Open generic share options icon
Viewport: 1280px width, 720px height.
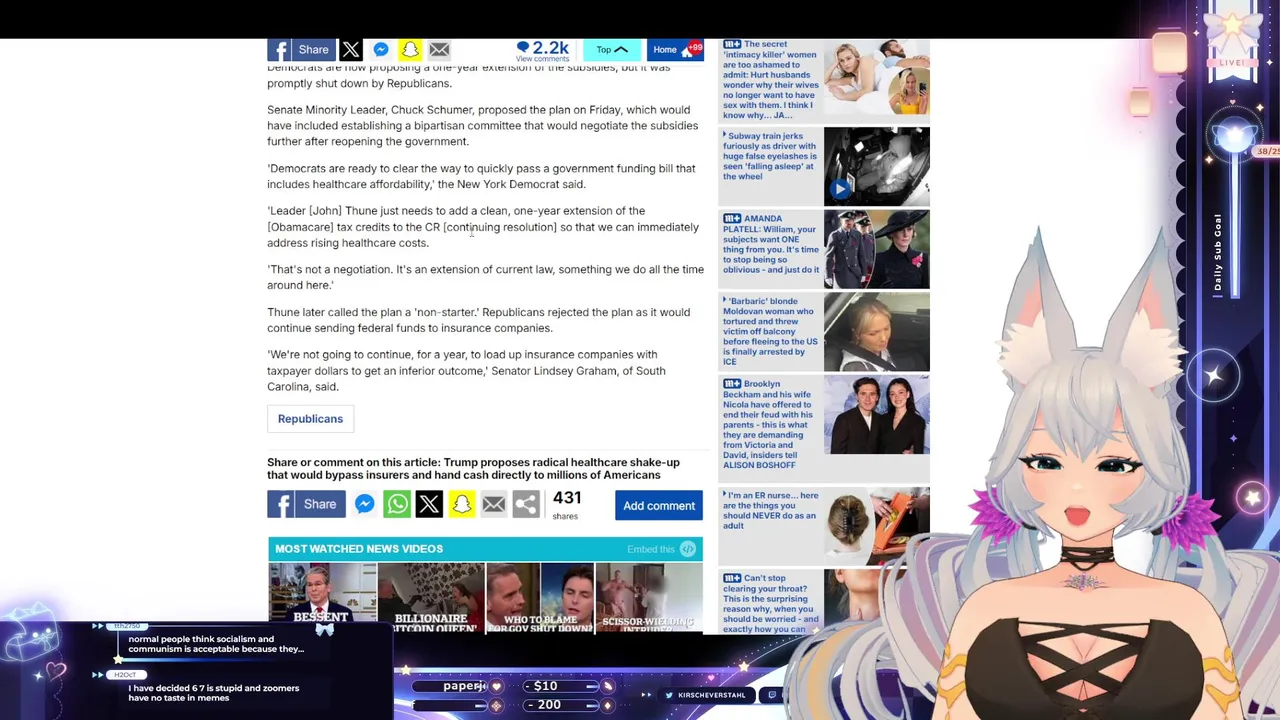526,505
